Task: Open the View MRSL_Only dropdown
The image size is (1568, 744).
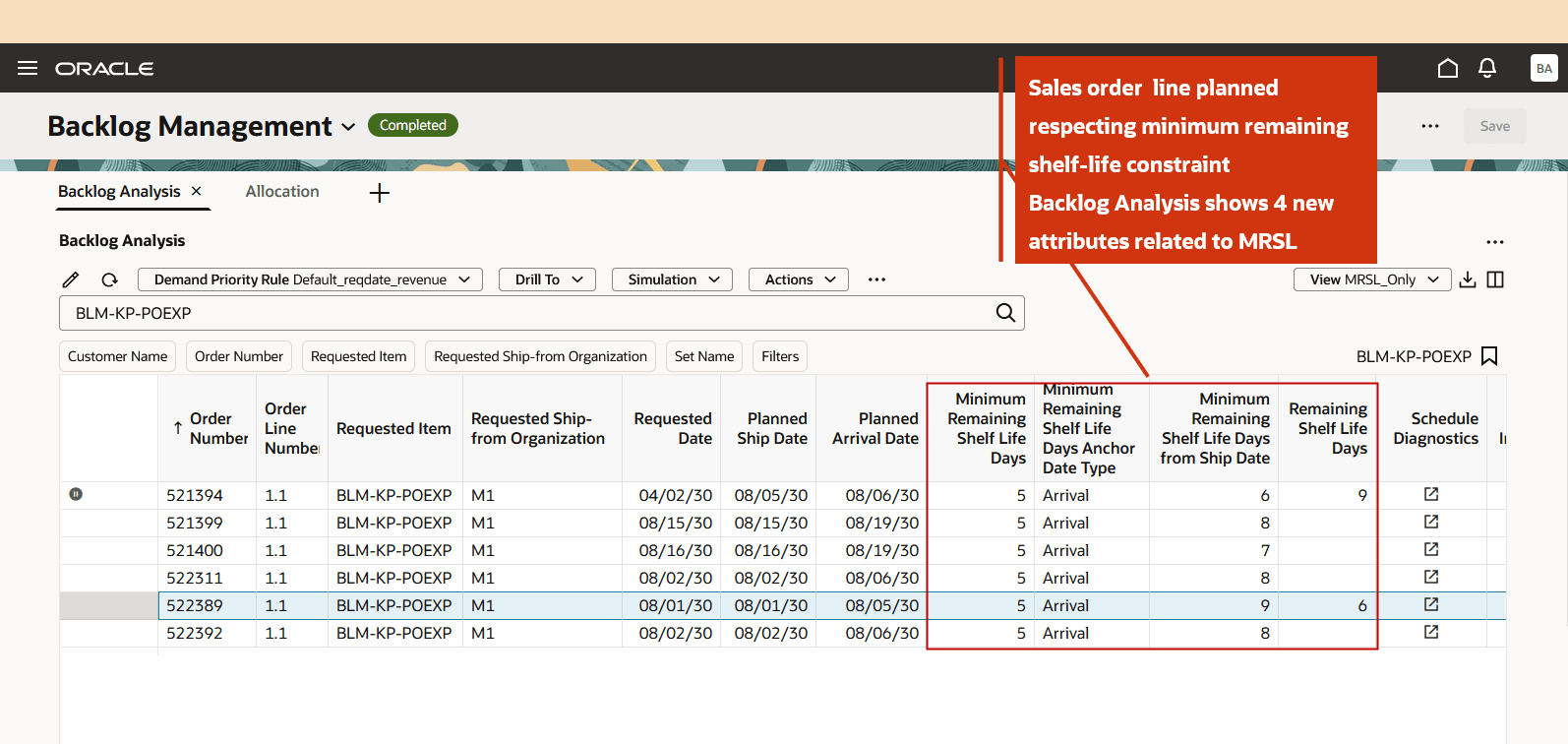Action: click(1372, 279)
